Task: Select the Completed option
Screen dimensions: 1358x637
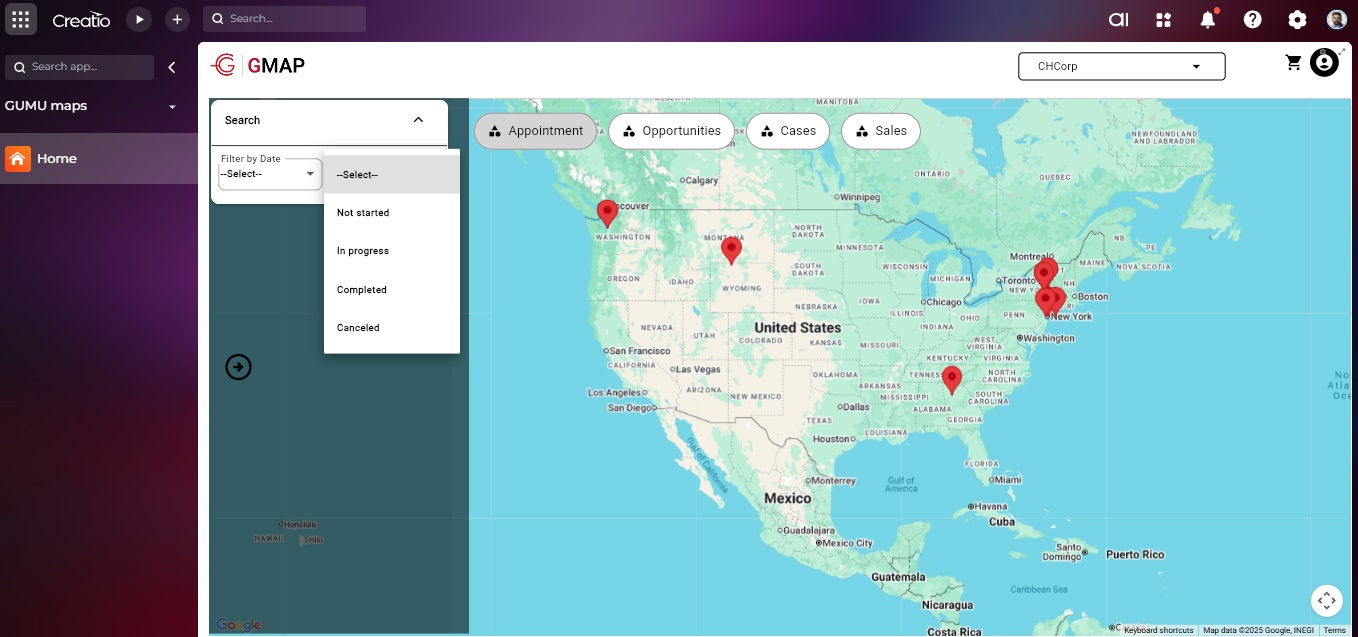Action: click(362, 290)
